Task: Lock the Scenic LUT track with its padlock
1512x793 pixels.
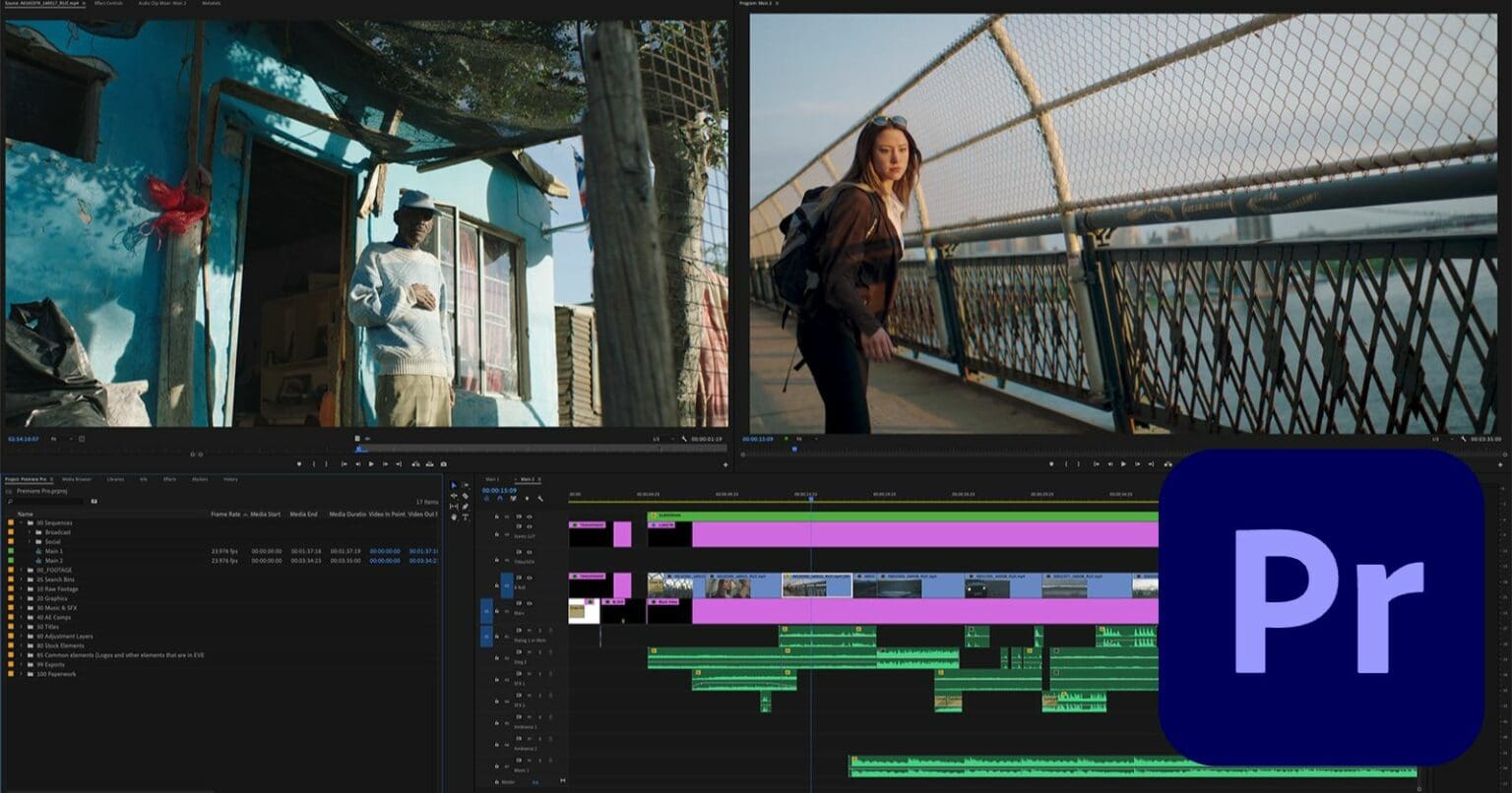Action: pyautogui.click(x=496, y=532)
